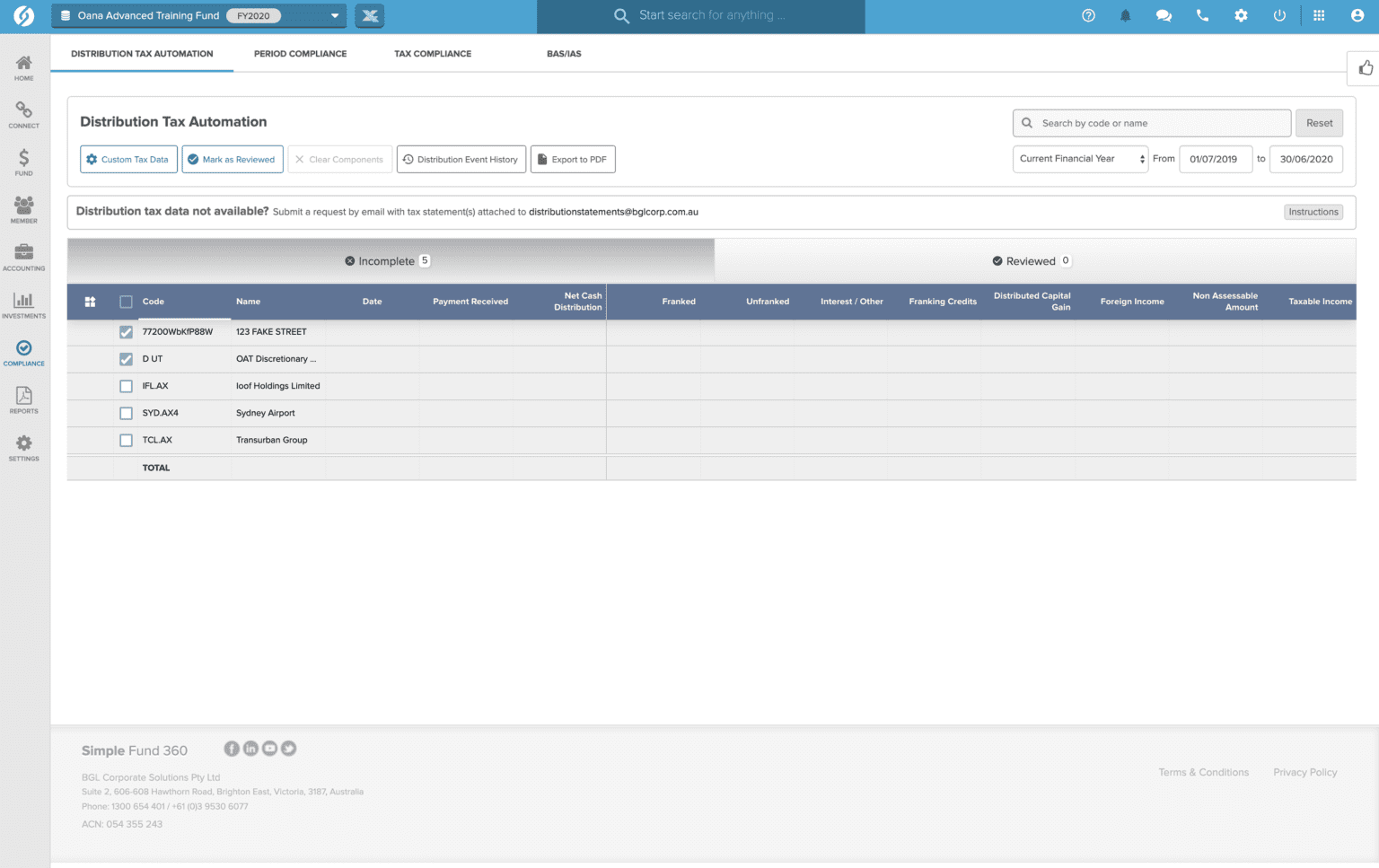Check the checkbox for IFL.AX Ioof Holdings
The image size is (1379, 868).
click(x=126, y=386)
